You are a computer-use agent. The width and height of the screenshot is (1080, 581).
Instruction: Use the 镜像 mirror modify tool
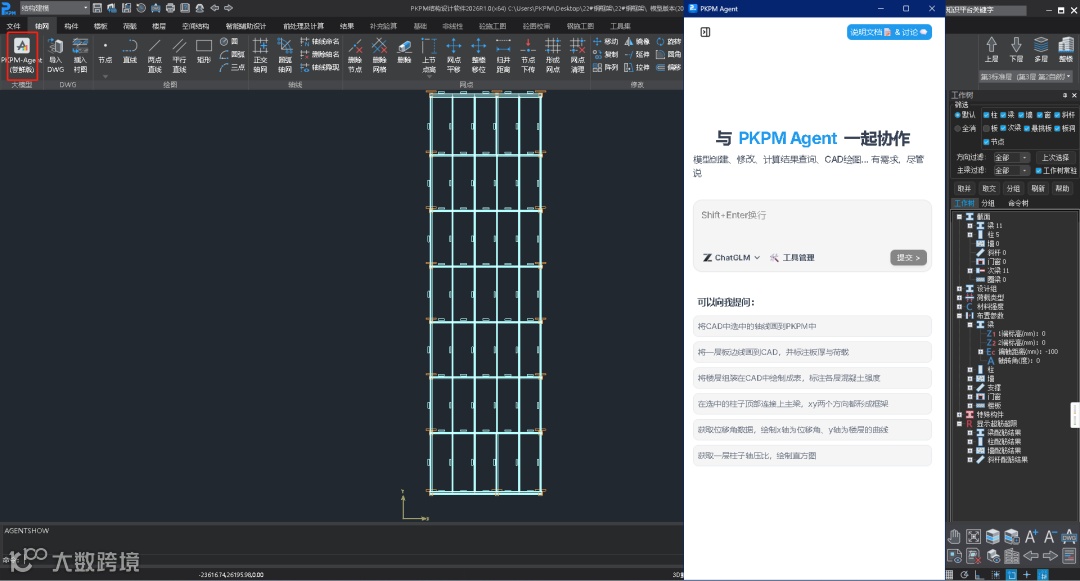637,41
